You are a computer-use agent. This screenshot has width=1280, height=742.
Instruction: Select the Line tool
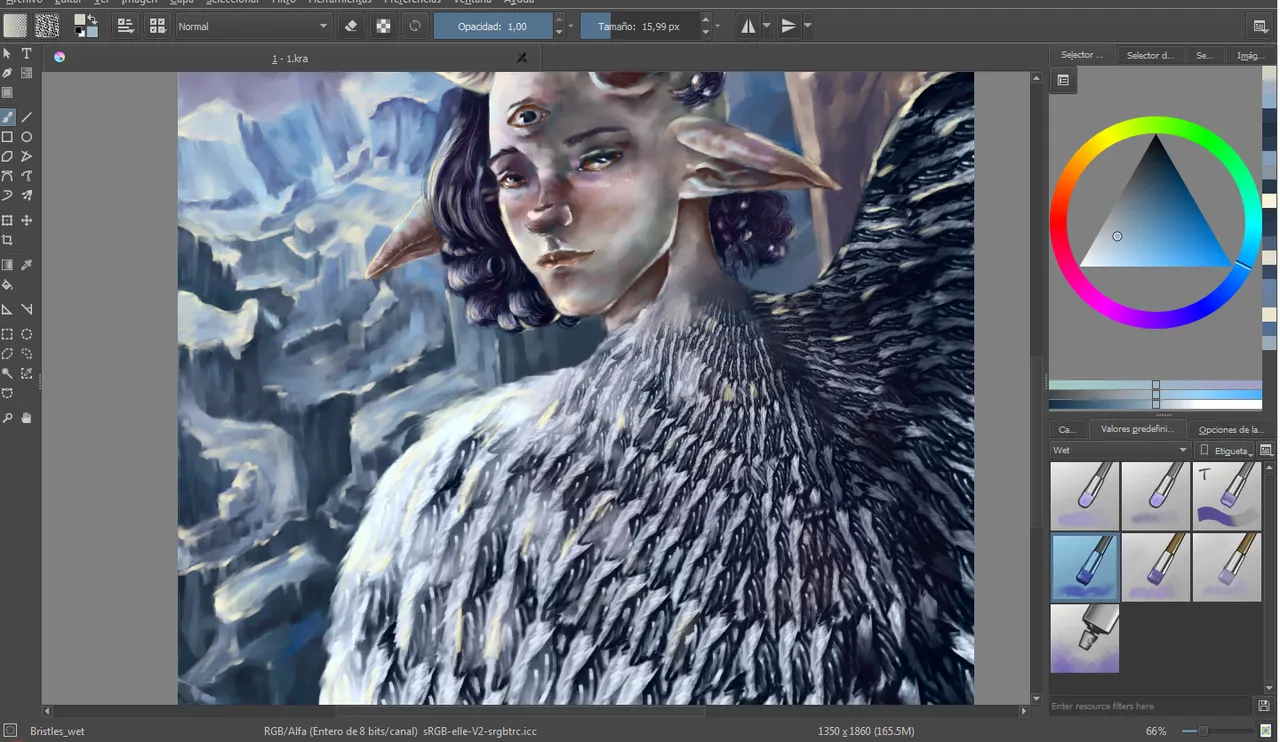pyautogui.click(x=27, y=117)
